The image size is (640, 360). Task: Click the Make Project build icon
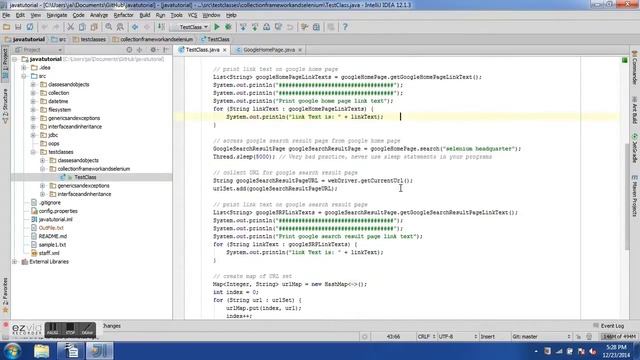pos(162,27)
